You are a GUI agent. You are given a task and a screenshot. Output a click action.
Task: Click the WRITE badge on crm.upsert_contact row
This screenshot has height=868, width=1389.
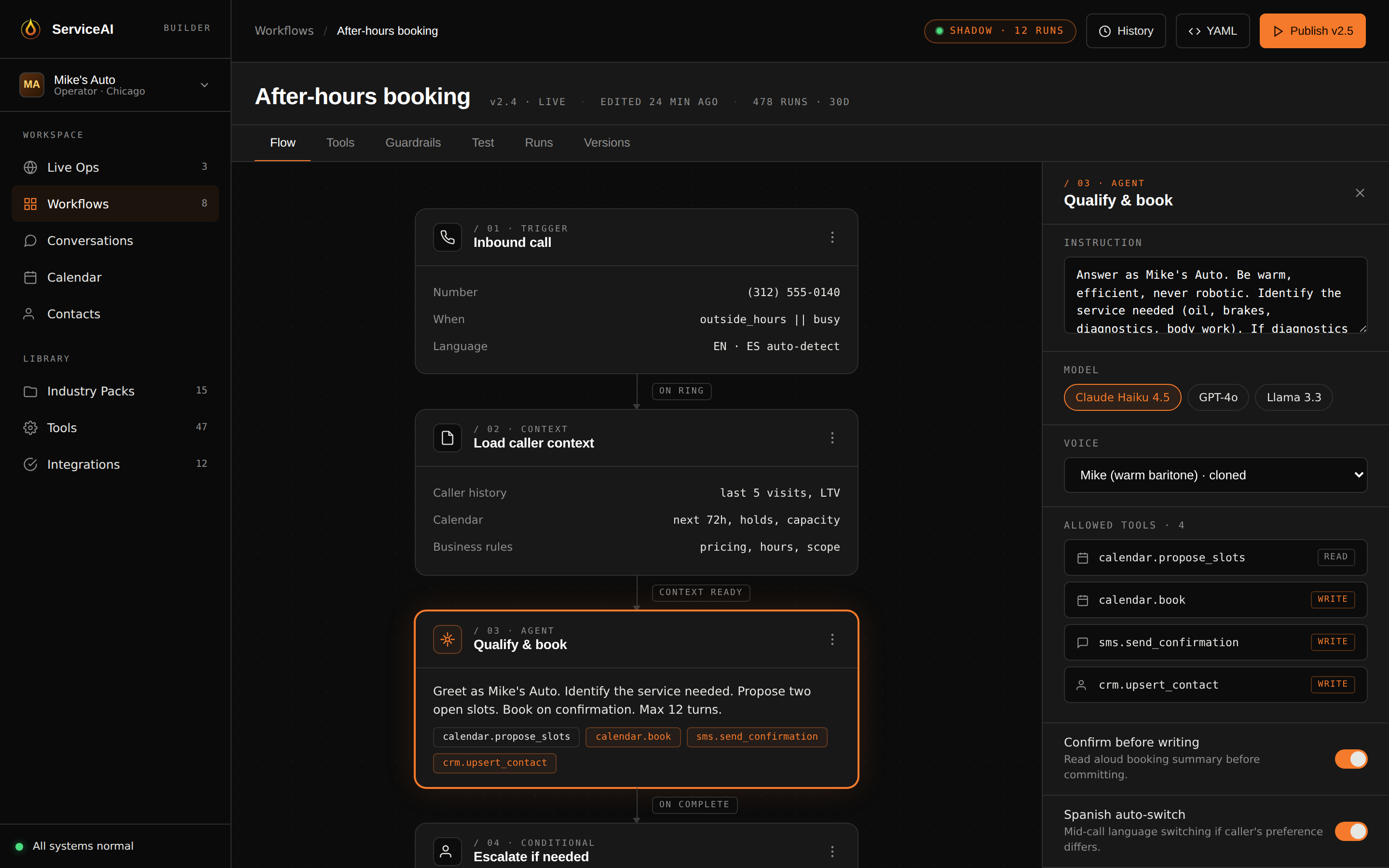pyautogui.click(x=1333, y=684)
